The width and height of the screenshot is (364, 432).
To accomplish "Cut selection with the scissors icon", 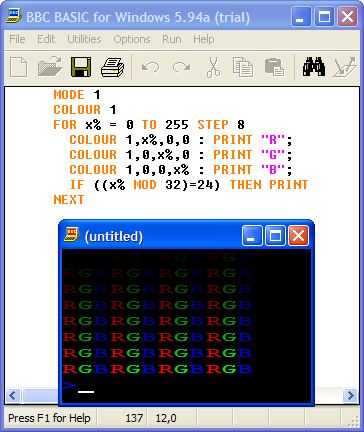I will (213, 67).
